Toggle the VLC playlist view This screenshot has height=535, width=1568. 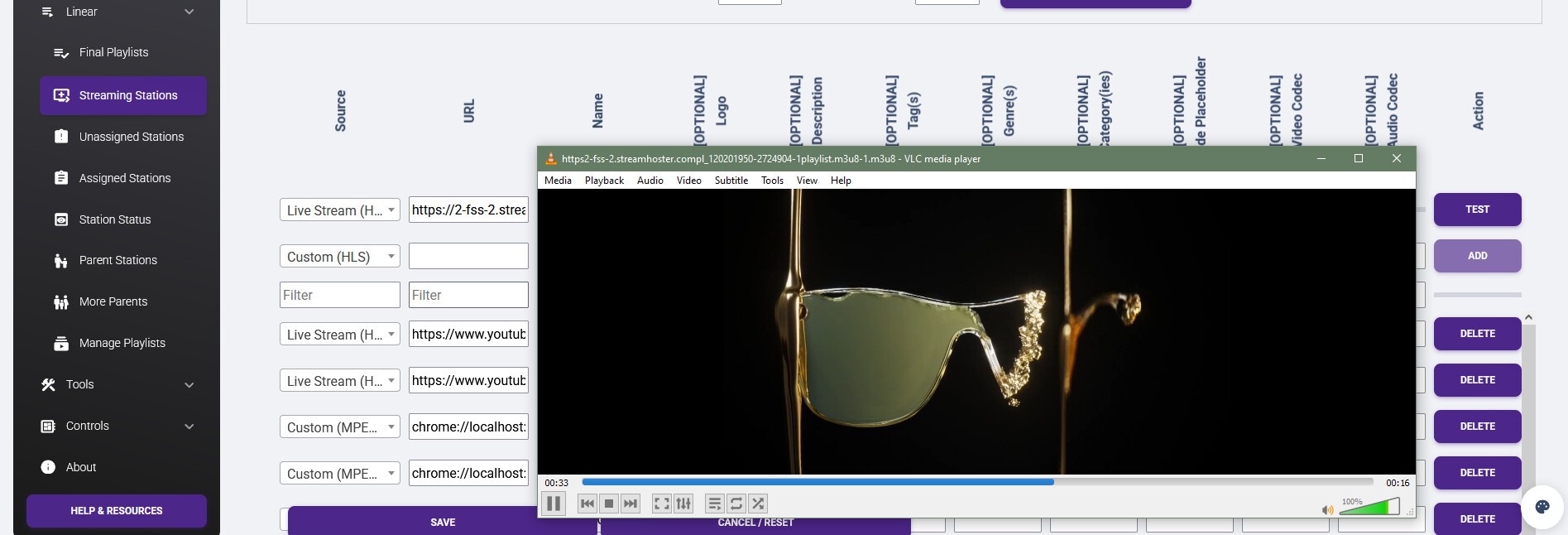(x=715, y=504)
